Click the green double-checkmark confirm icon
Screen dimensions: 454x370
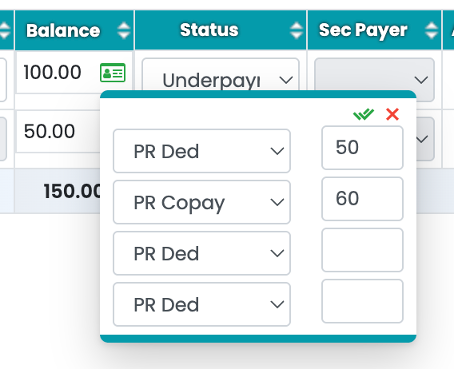point(363,114)
